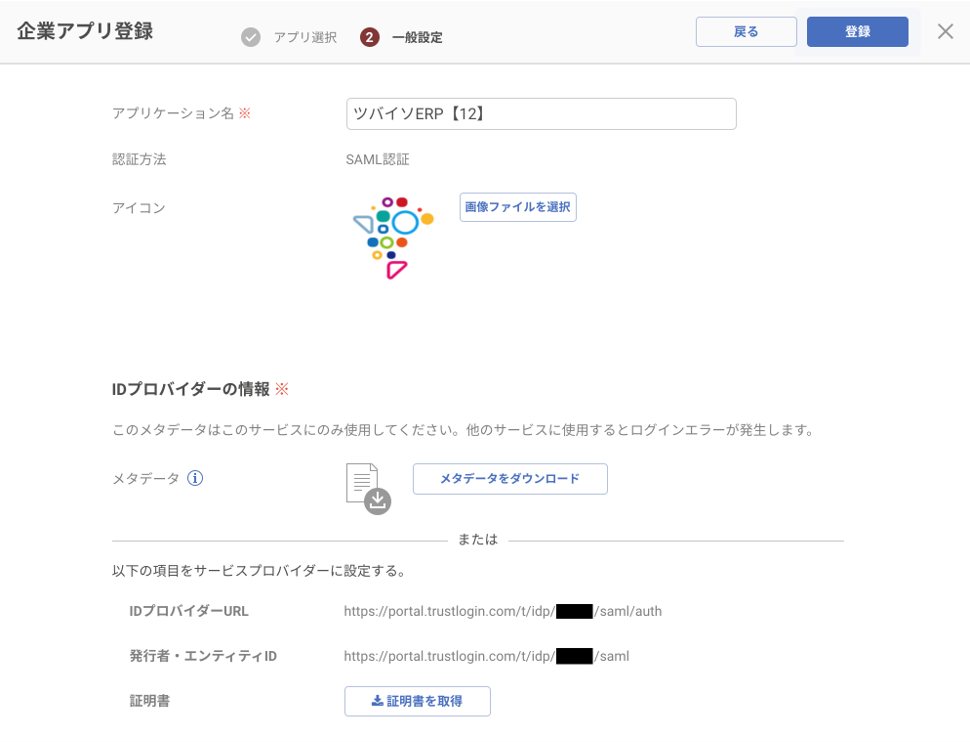The image size is (970, 742).
Task: Click the アプリケーション名 field label
Action: 173,114
